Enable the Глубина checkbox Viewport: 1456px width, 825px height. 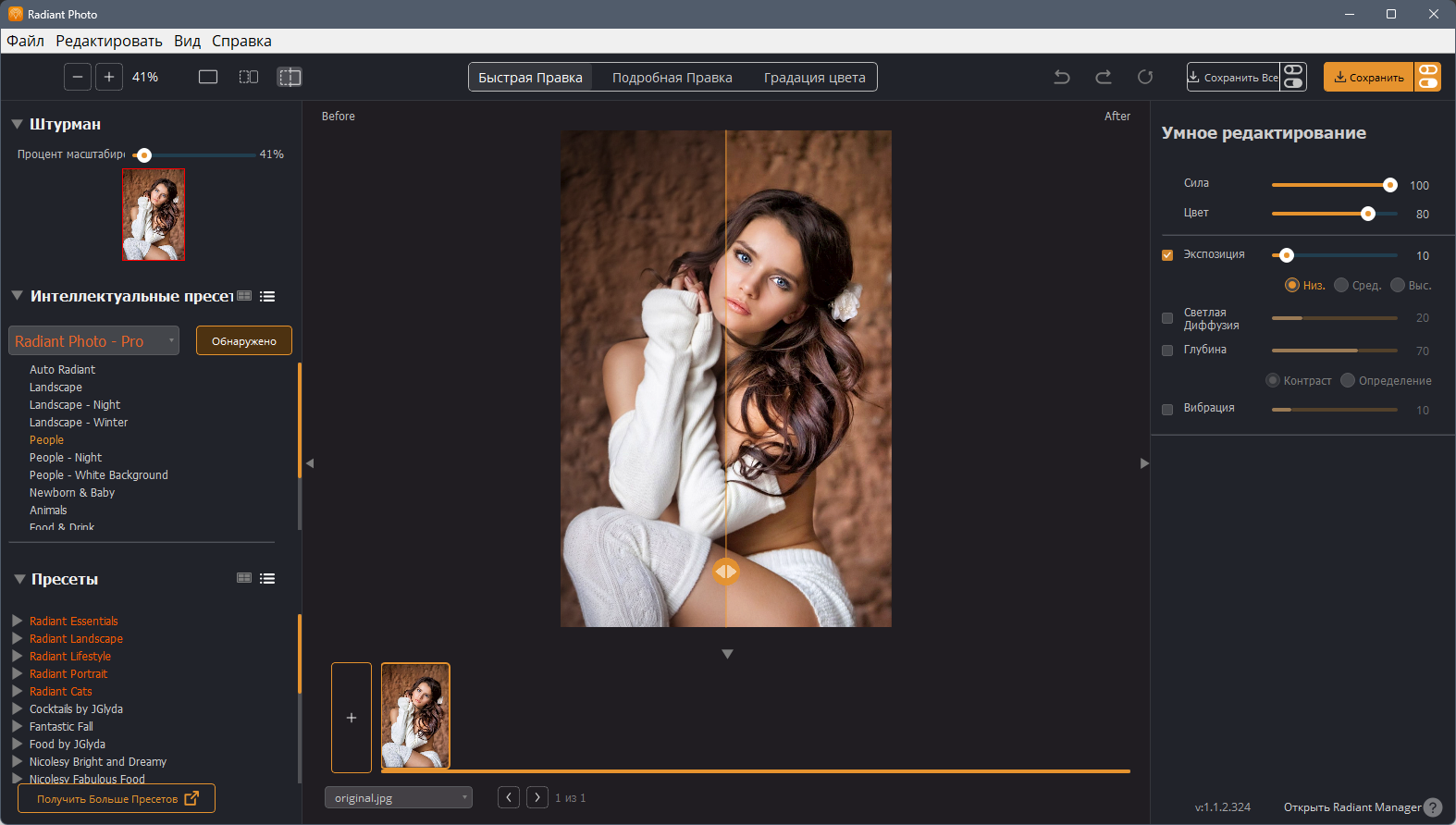click(x=1167, y=351)
